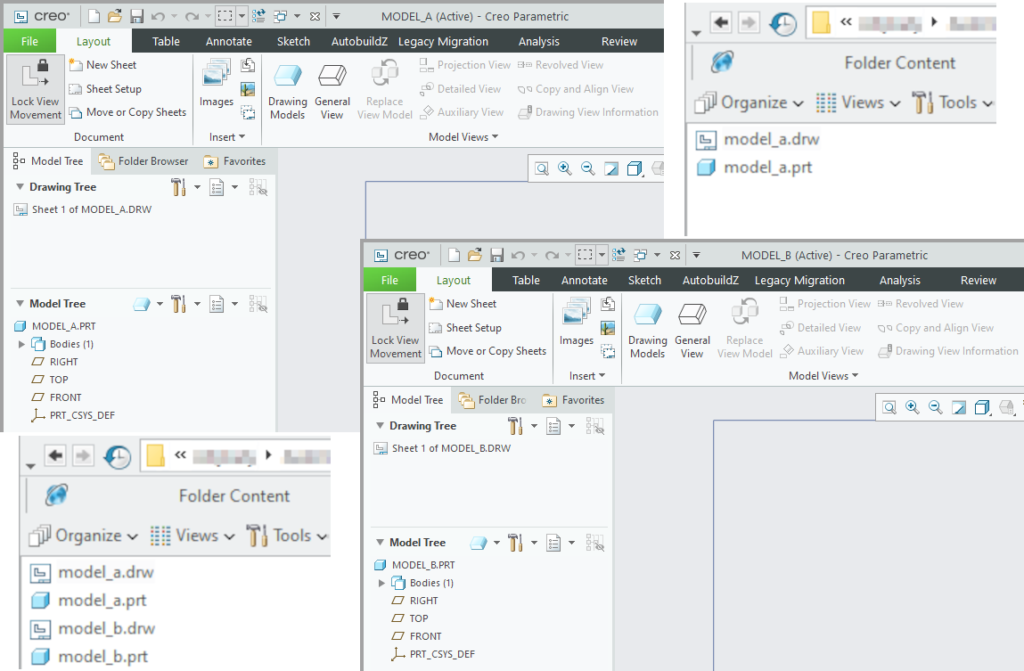This screenshot has height=671, width=1024.
Task: Click Move or Copy Sheets in MODEL_B
Action: (x=488, y=352)
